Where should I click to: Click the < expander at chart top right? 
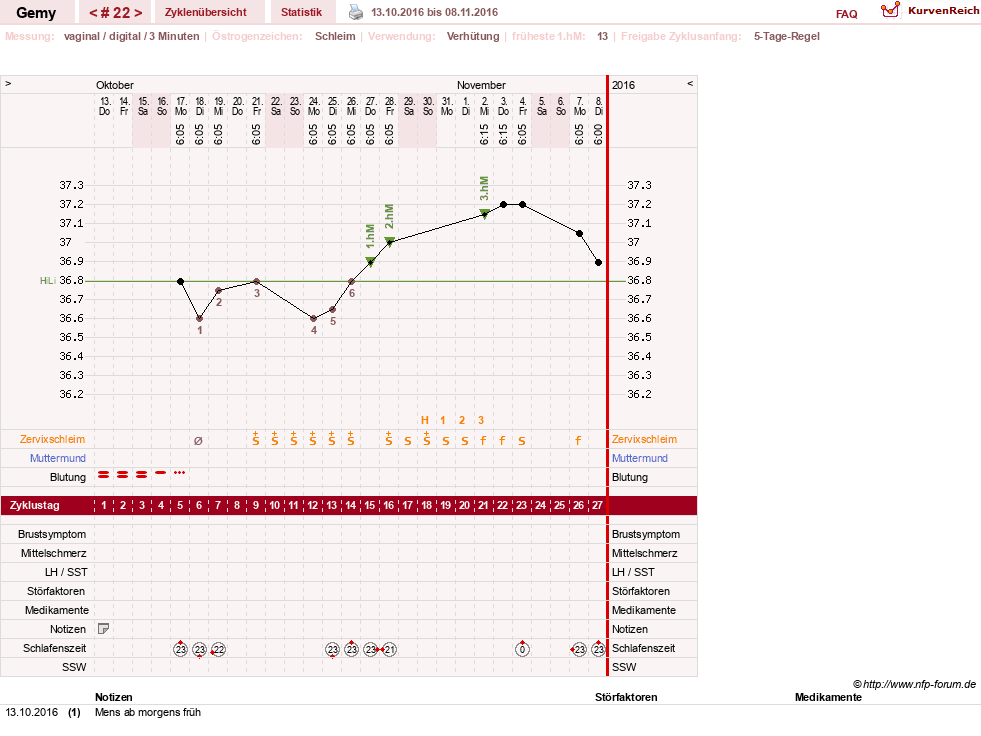(690, 83)
